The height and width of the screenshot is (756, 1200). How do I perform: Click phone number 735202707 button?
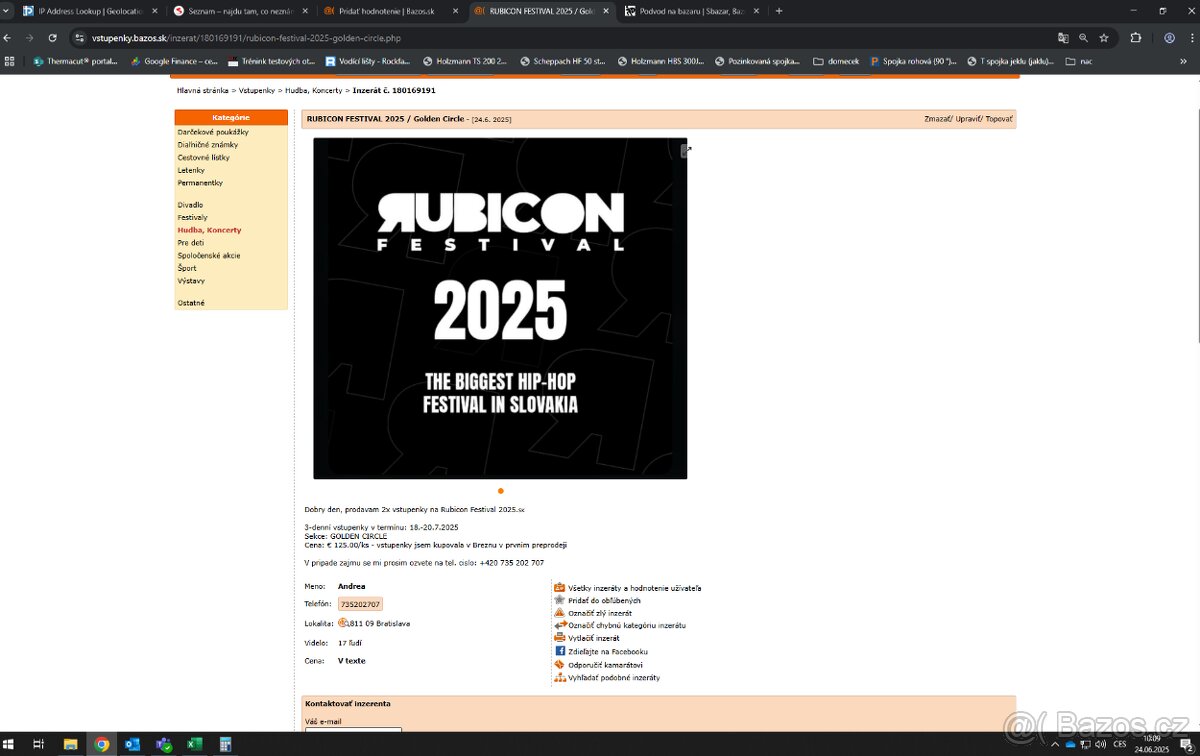pyautogui.click(x=360, y=604)
